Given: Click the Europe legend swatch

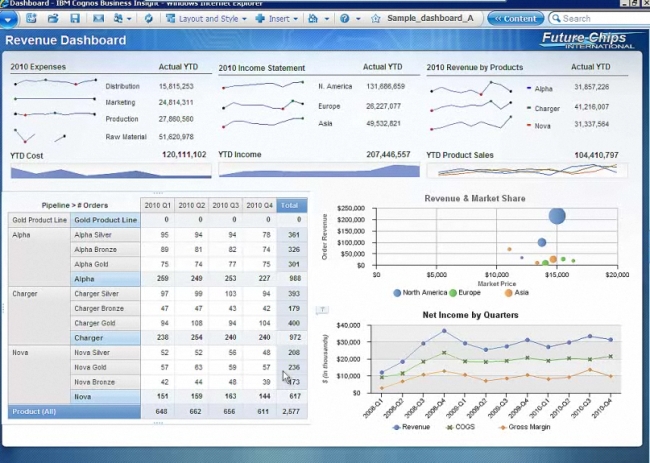Looking at the screenshot, I should tap(453, 293).
